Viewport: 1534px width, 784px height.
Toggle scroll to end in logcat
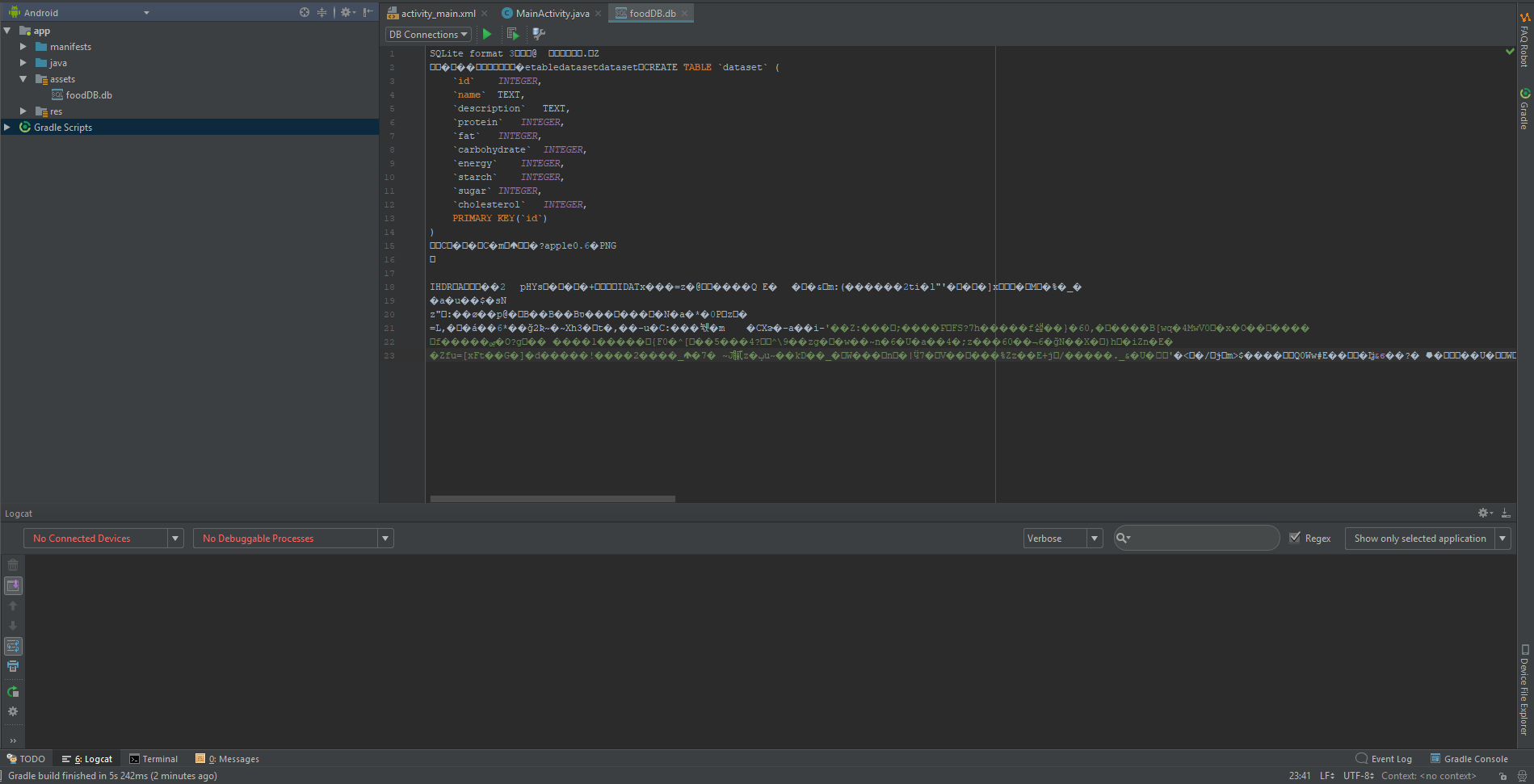point(13,585)
